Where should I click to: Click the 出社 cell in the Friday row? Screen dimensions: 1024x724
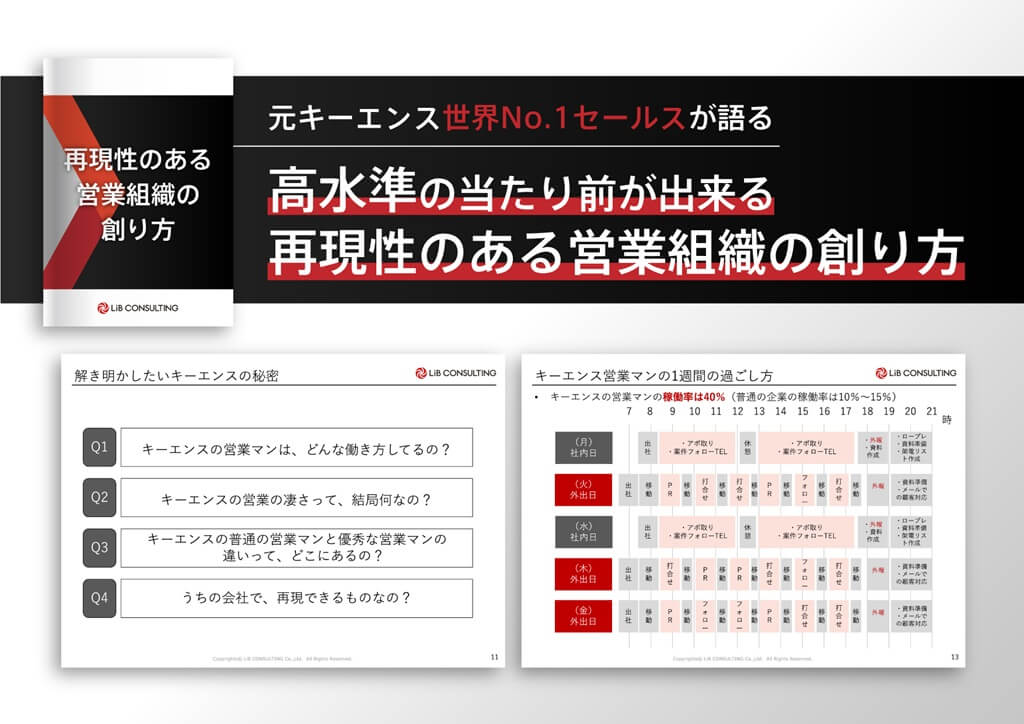click(x=628, y=616)
